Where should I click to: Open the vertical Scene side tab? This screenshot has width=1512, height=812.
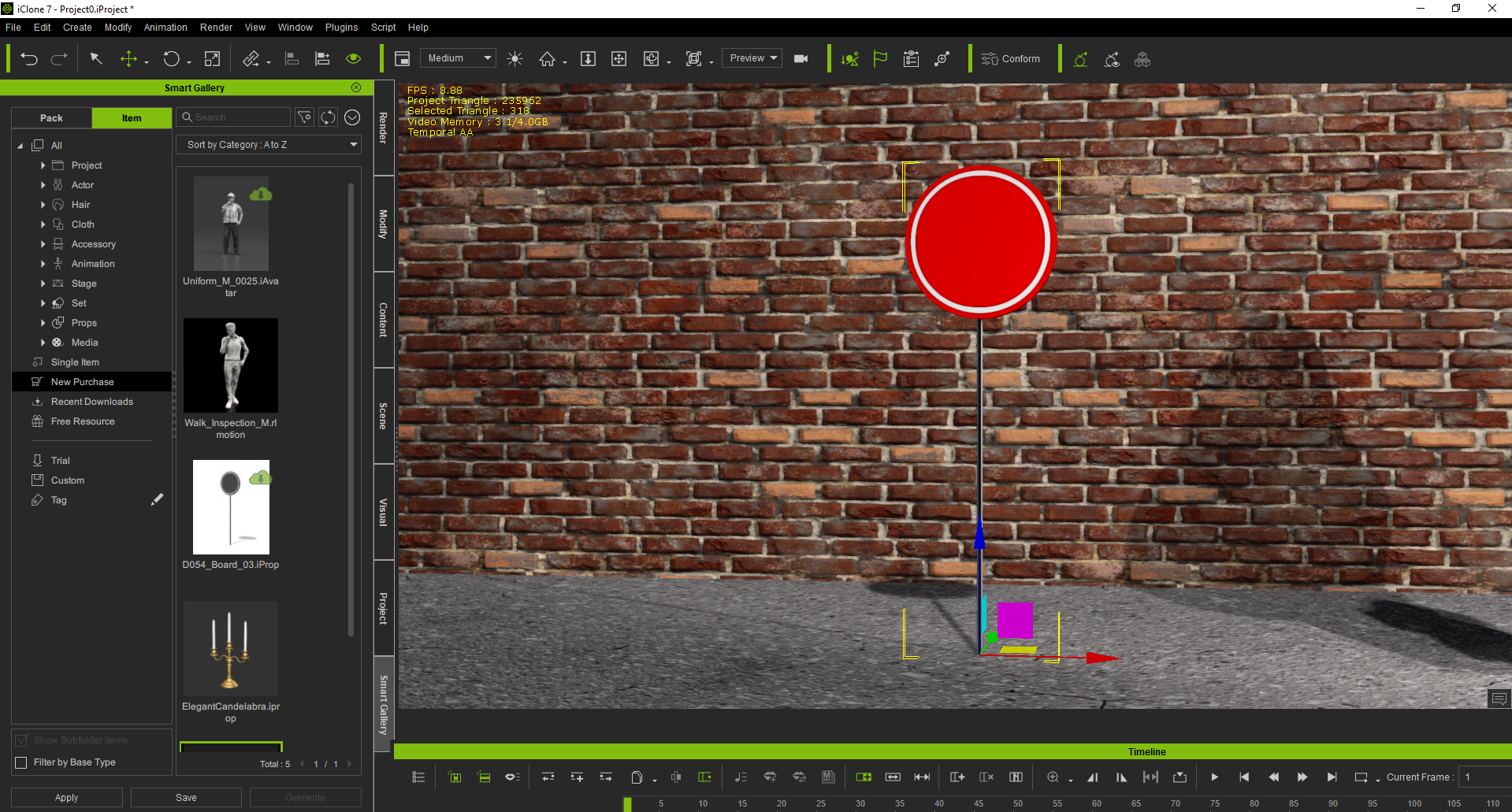[384, 416]
